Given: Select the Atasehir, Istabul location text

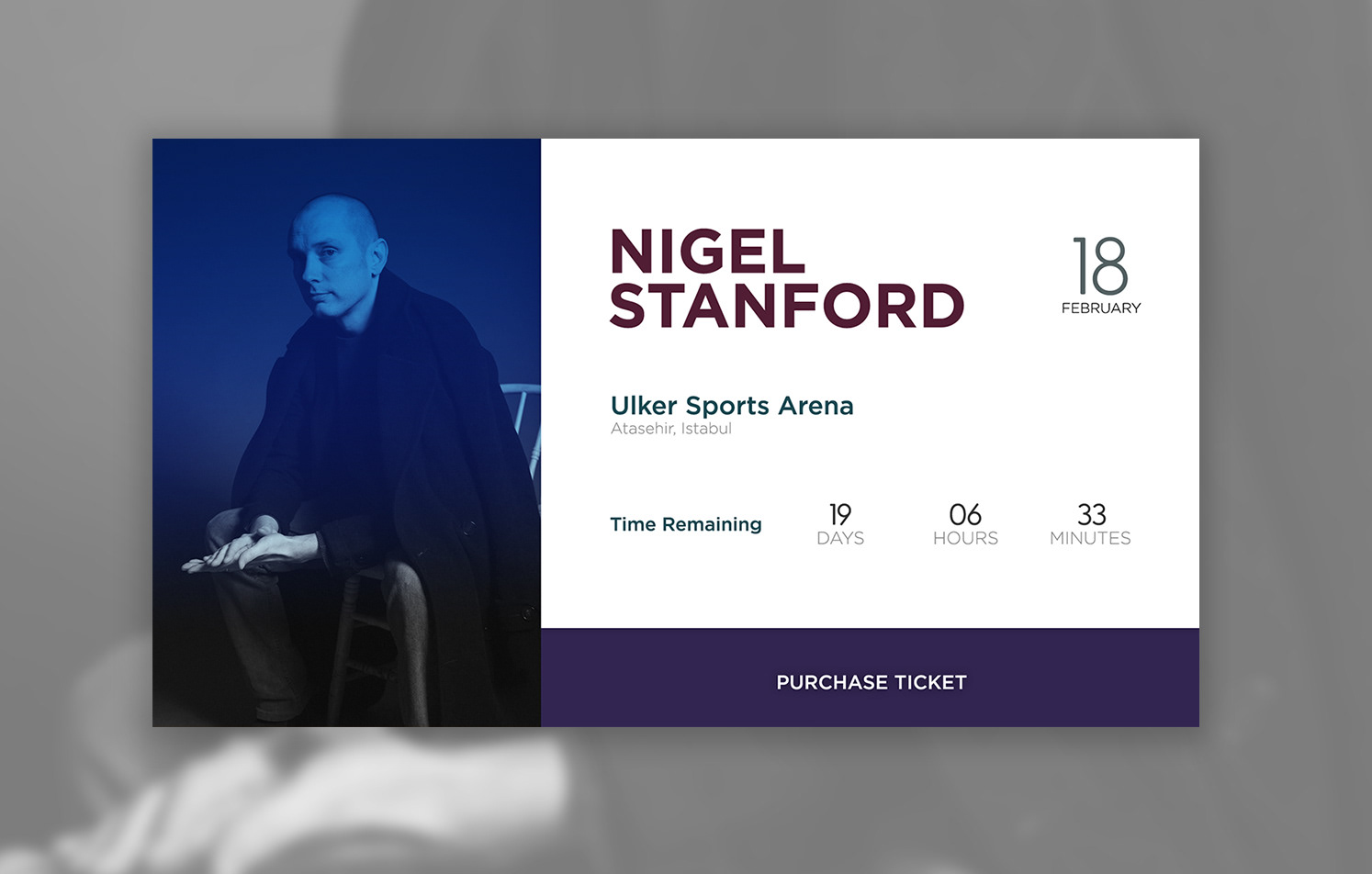Looking at the screenshot, I should coord(671,429).
